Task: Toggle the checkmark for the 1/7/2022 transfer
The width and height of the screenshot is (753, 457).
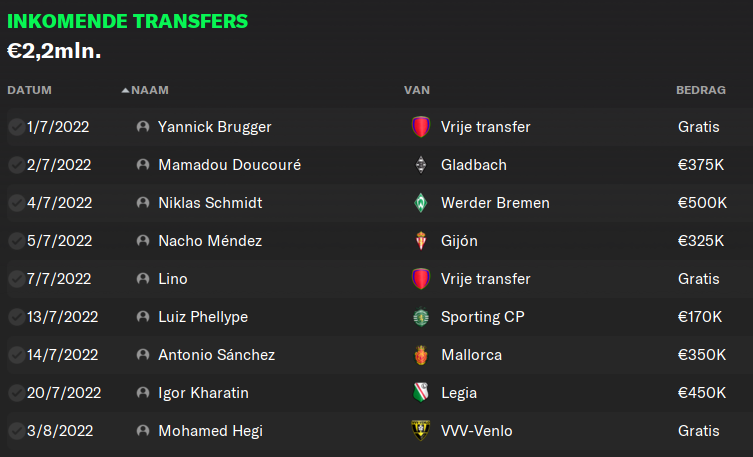Action: point(16,127)
